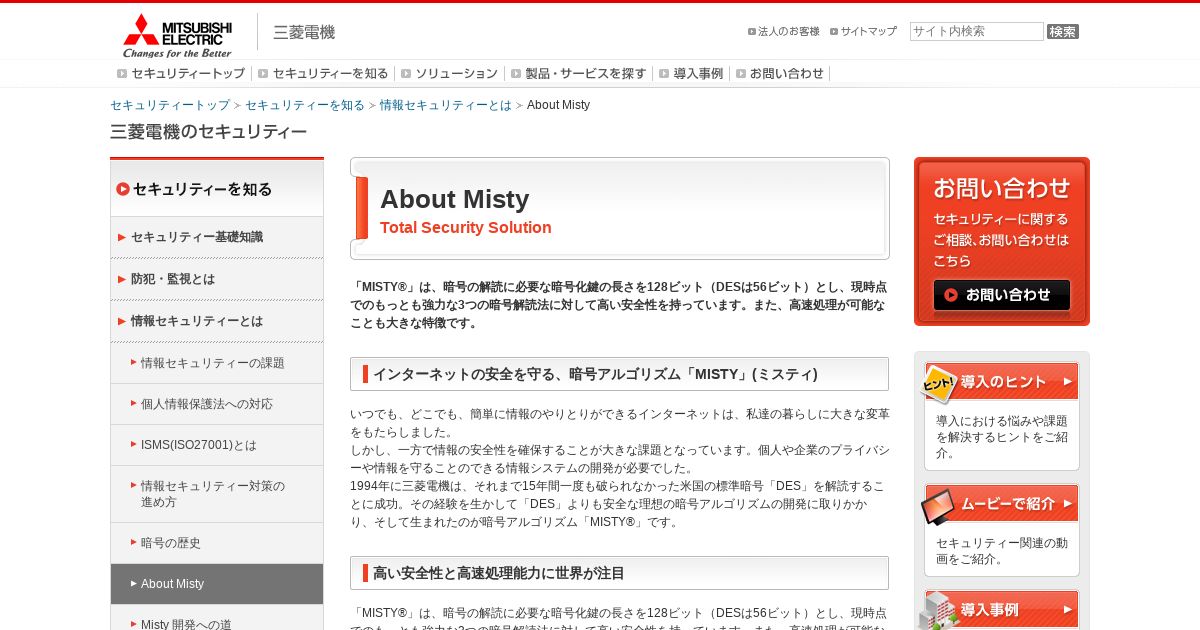Click the black お問い合わせ button
The height and width of the screenshot is (630, 1200).
tap(1002, 295)
